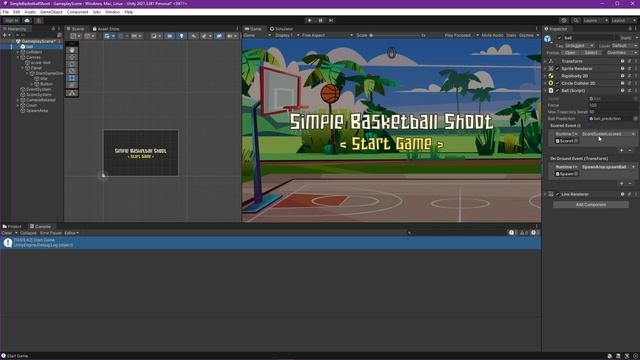Click the Hierarchy add (+) button
Image resolution: width=640 pixels, height=360 pixels.
pos(6,36)
